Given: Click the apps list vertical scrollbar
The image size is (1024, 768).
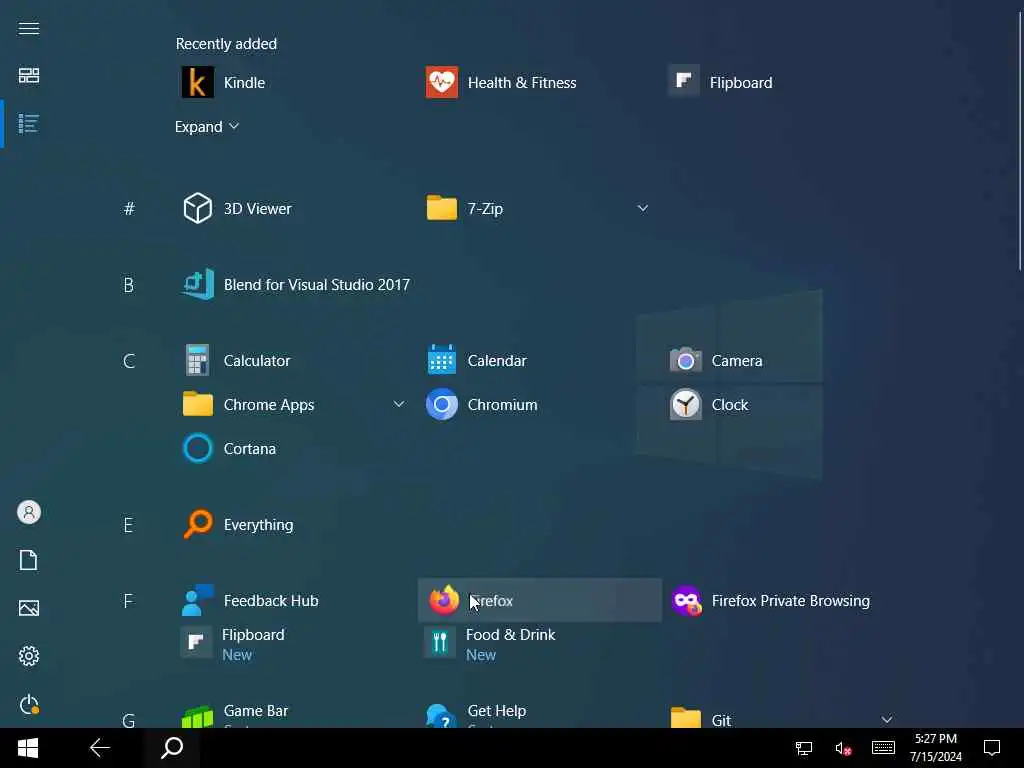Looking at the screenshot, I should pyautogui.click(x=1019, y=140).
